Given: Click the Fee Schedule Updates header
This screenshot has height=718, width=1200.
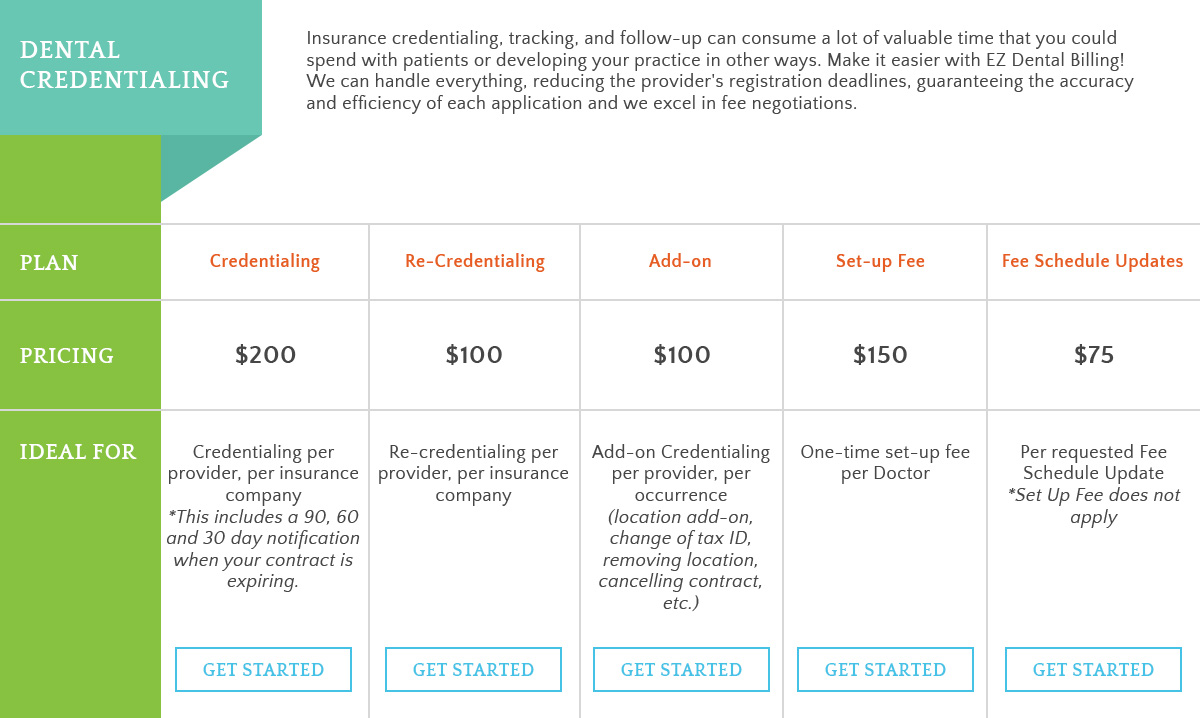Looking at the screenshot, I should (1093, 261).
